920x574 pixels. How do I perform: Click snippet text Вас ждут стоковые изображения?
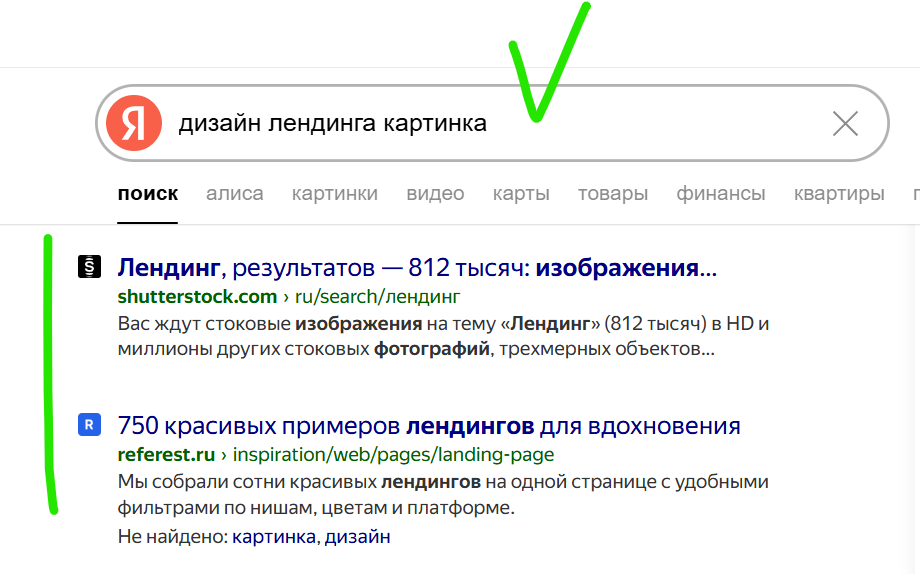(x=444, y=336)
